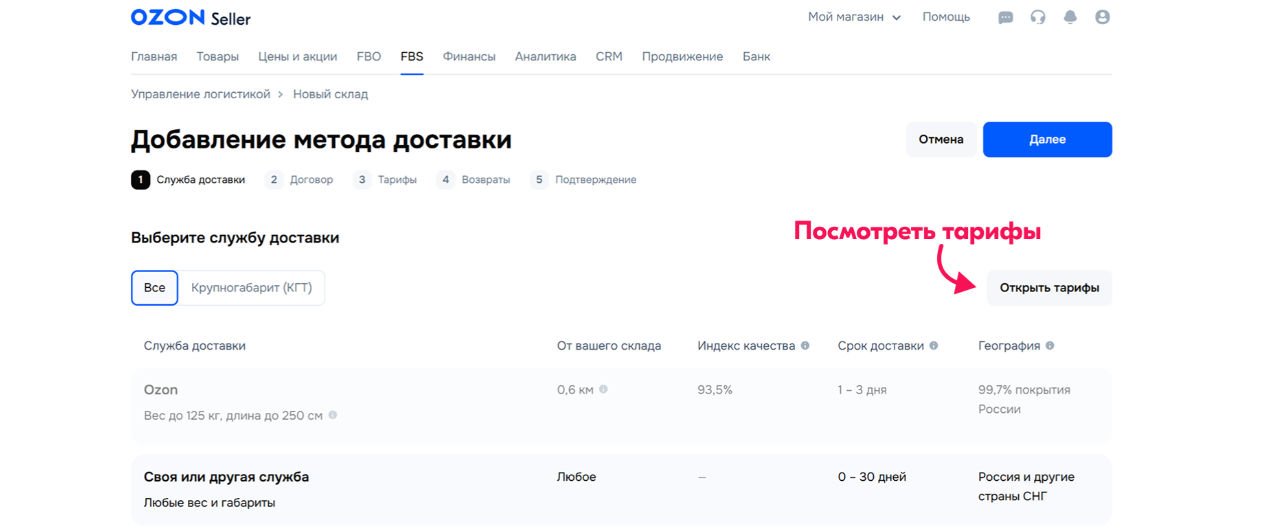The image size is (1280, 531).
Task: Click the Любые вес и габариты text
Action: coord(209,503)
